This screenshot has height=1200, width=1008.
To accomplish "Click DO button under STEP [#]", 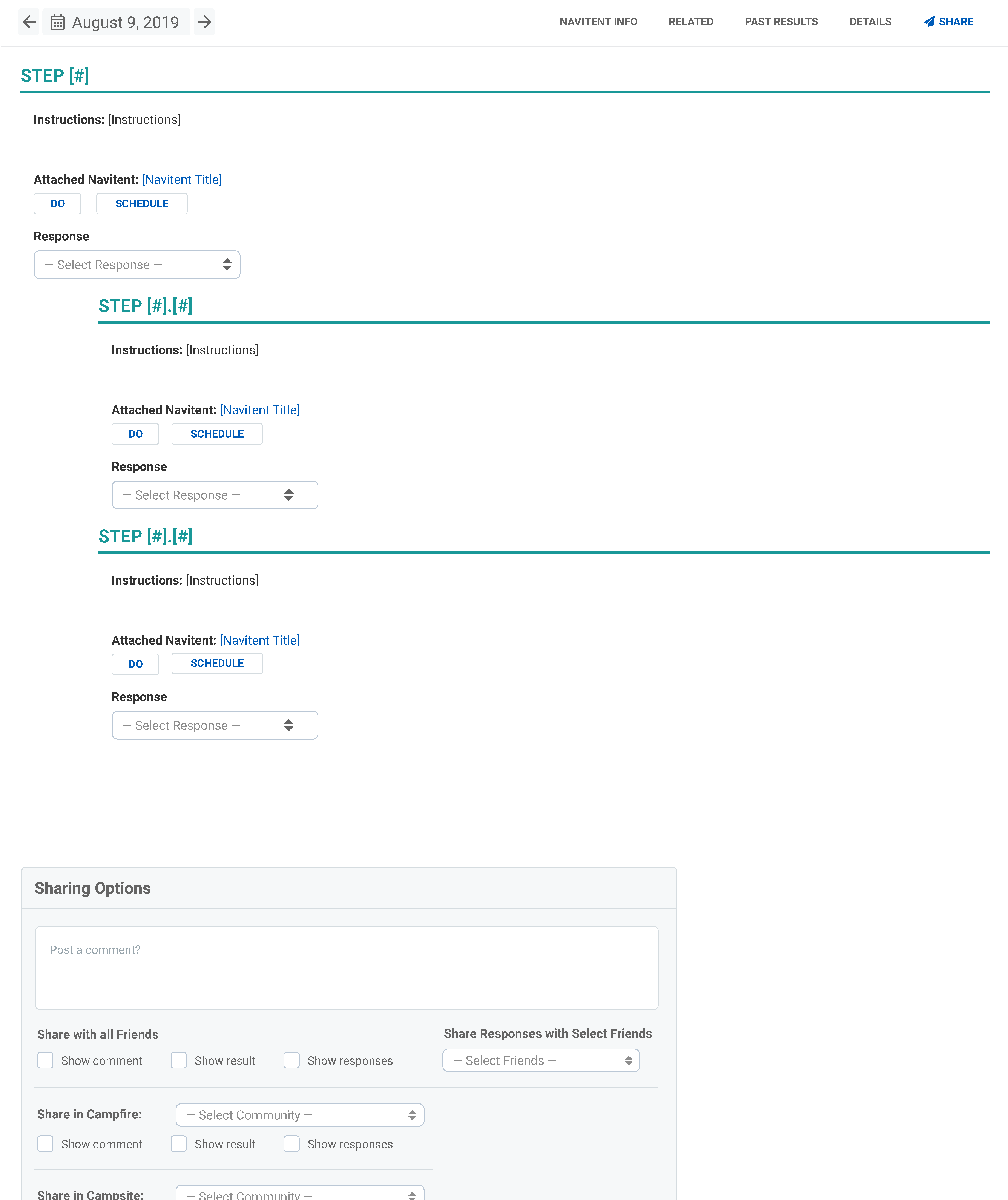I will (x=57, y=203).
